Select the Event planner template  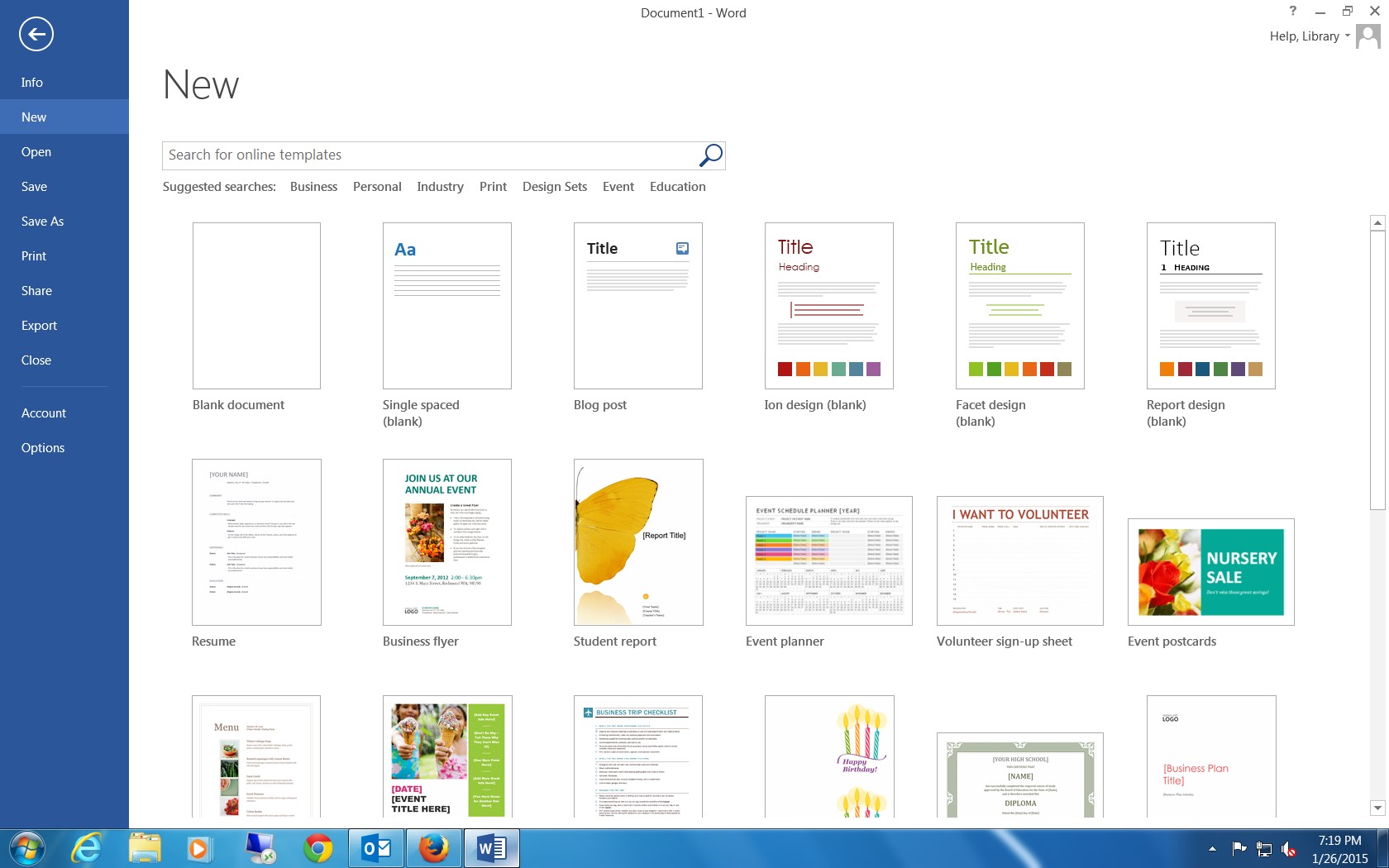[829, 560]
